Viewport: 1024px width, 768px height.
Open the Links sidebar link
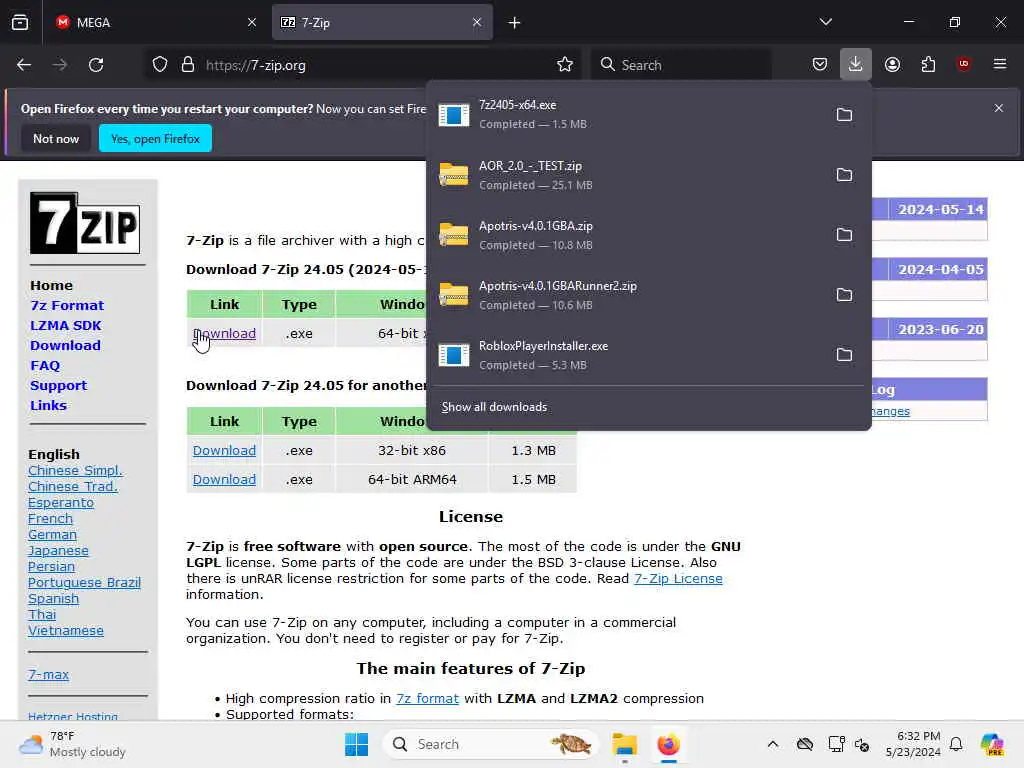coord(48,406)
